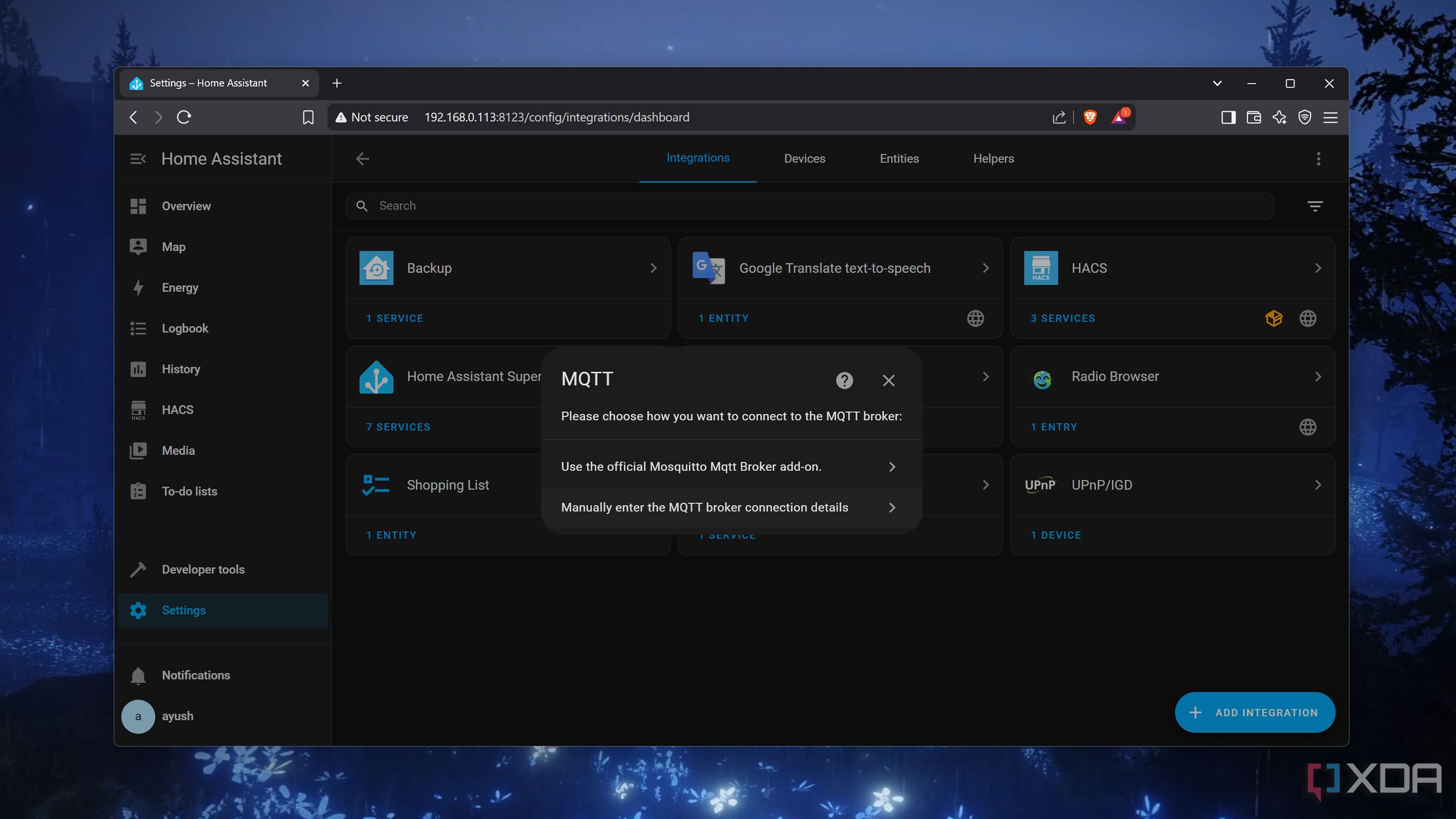The width and height of the screenshot is (1456, 819).
Task: Reload the page in the browser
Action: coord(184,117)
